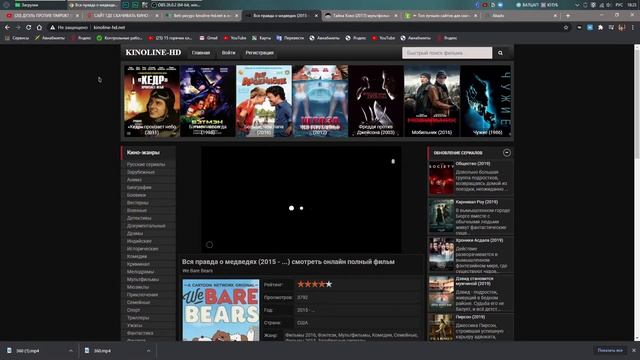Select the Семейные genre
This screenshot has width=640, height=360.
coord(138,302)
